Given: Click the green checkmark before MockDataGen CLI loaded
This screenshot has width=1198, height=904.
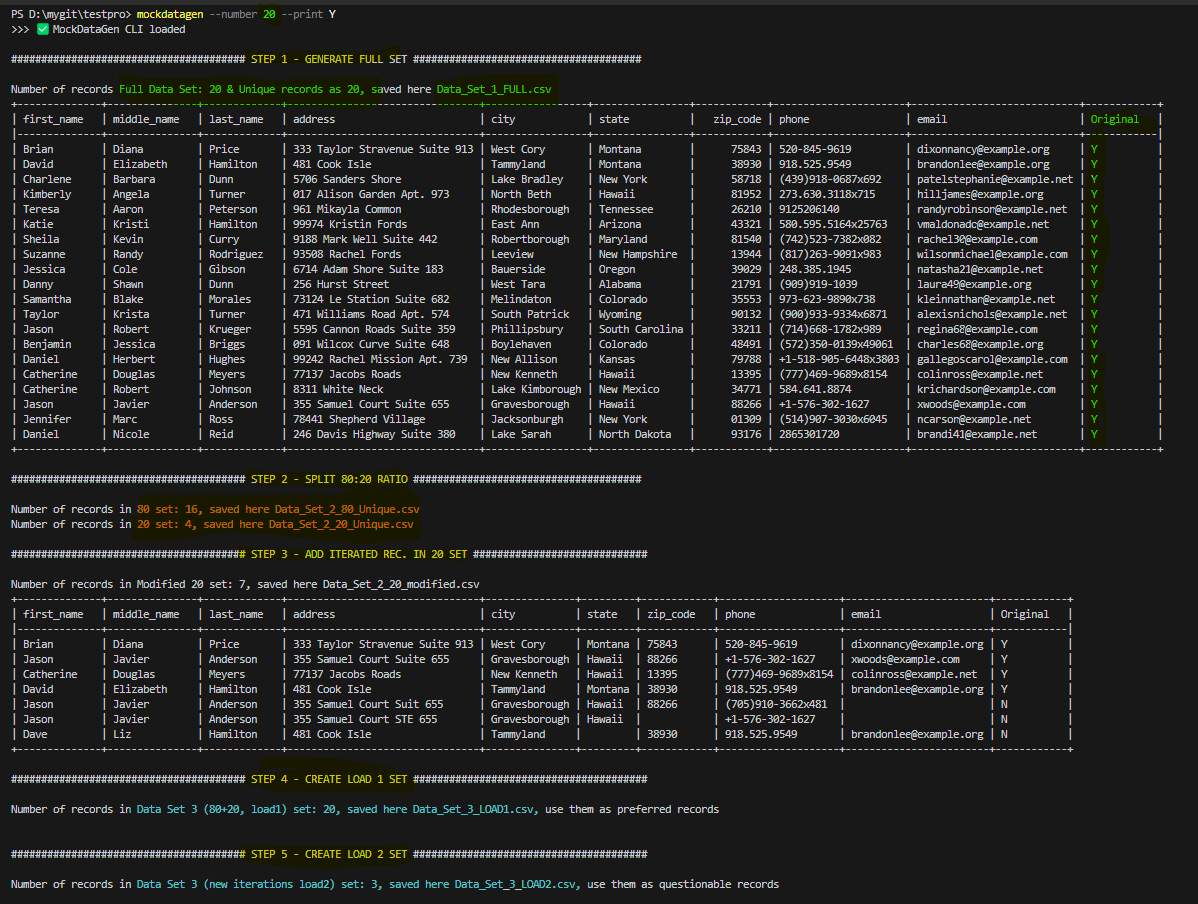Looking at the screenshot, I should point(43,29).
